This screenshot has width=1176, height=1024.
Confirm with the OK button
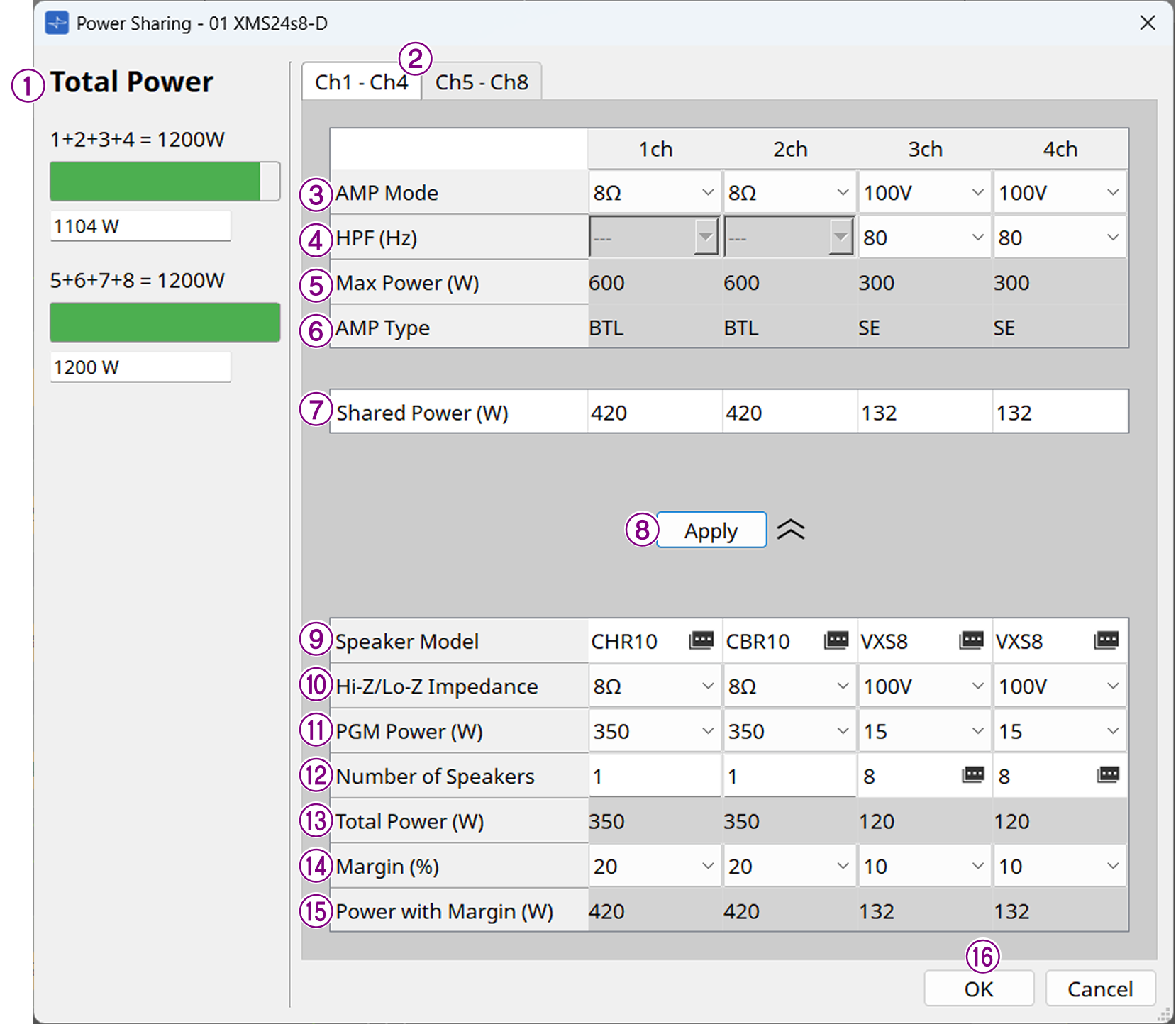coord(979,988)
